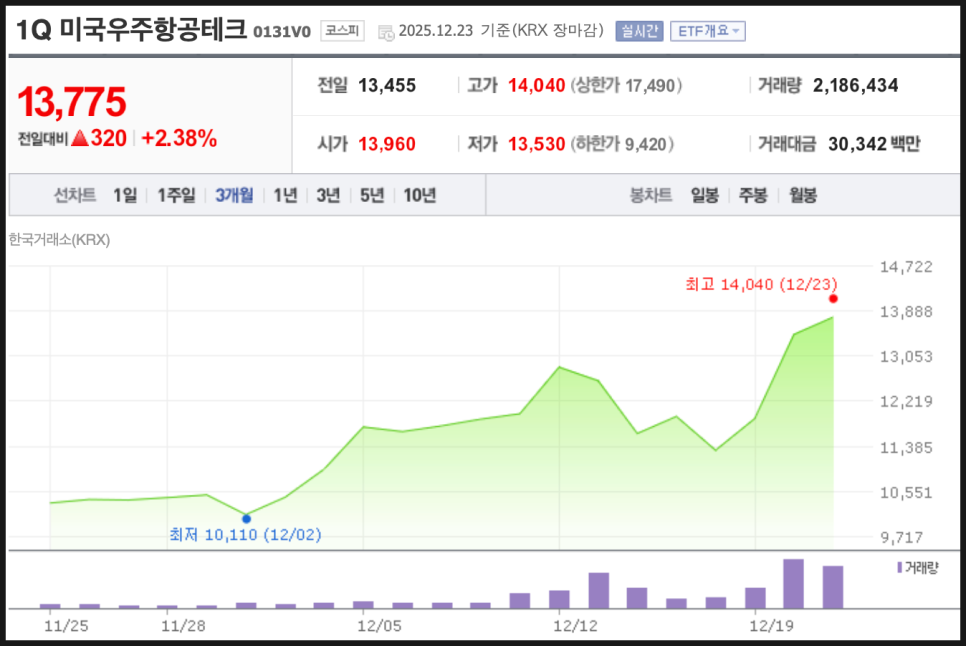Viewport: 966px width, 646px height.
Task: Switch to the 1년 chart range
Action: [285, 195]
